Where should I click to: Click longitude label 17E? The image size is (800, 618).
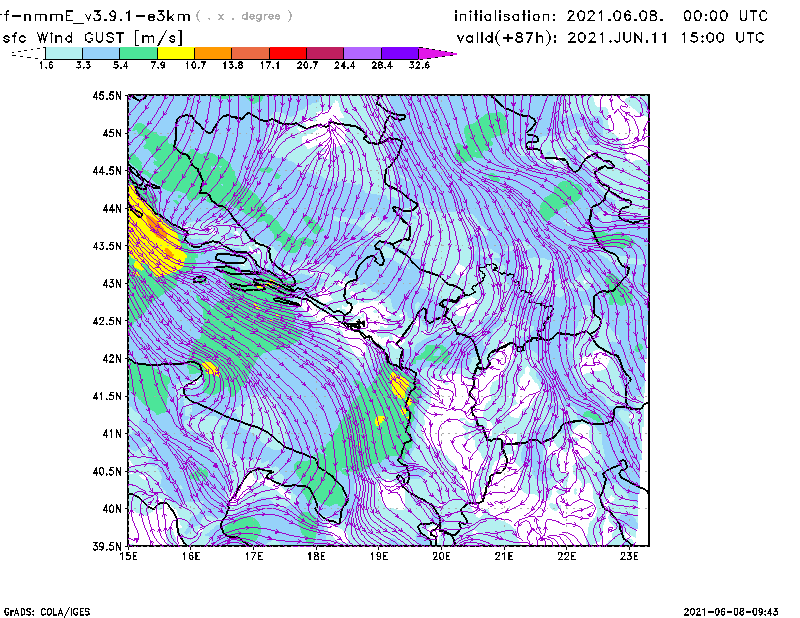[254, 556]
